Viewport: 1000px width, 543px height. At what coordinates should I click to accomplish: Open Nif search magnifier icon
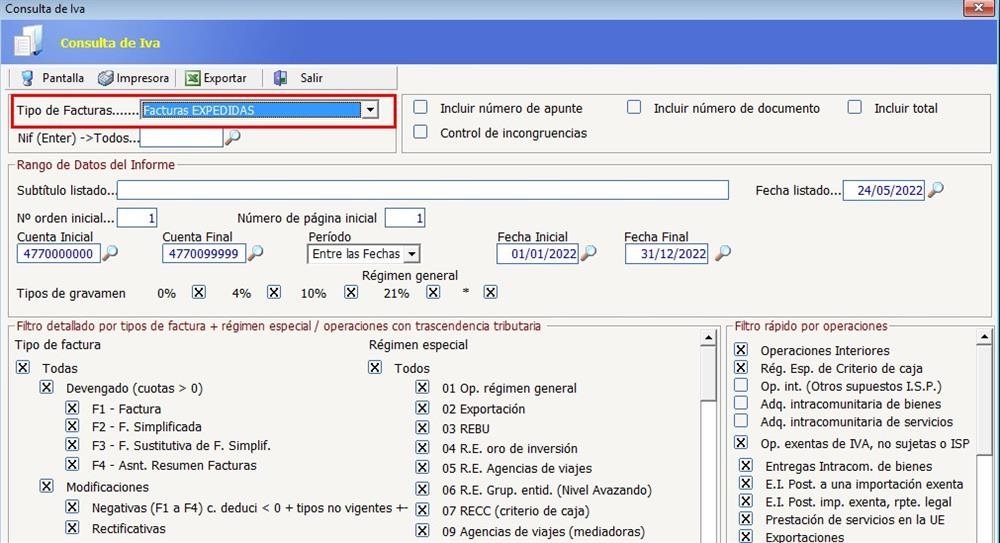(x=233, y=138)
